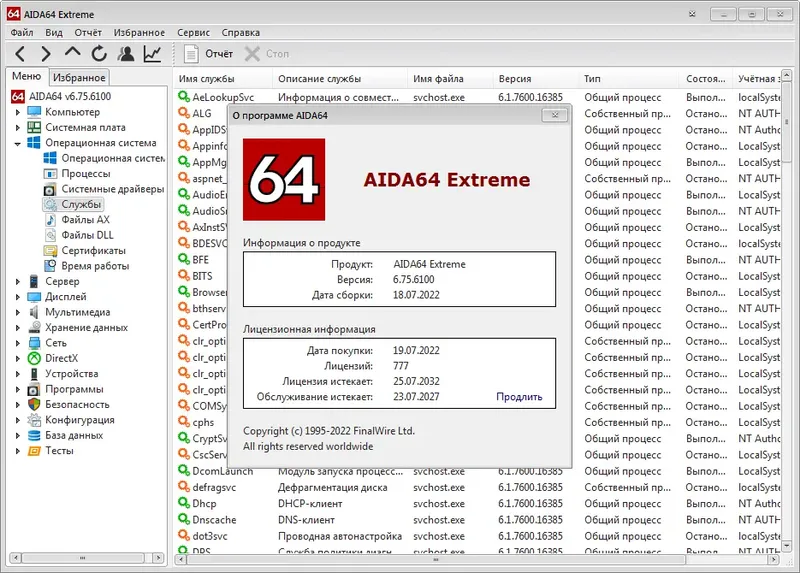Expand the Системная плата node
This screenshot has height=573, width=800.
[x=18, y=127]
